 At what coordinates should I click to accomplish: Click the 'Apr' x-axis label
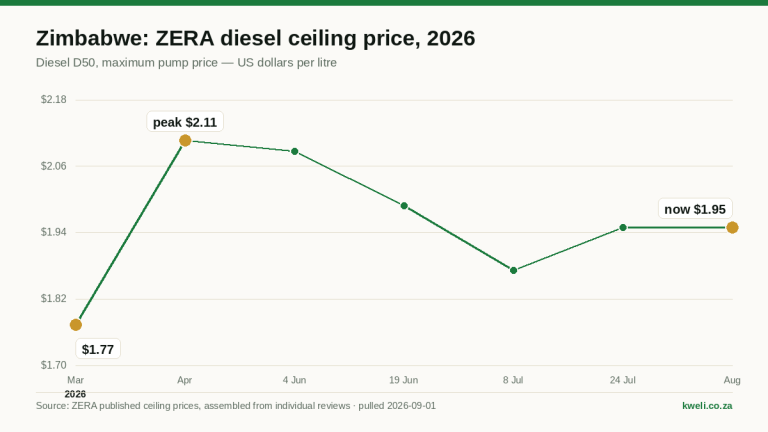tap(185, 380)
